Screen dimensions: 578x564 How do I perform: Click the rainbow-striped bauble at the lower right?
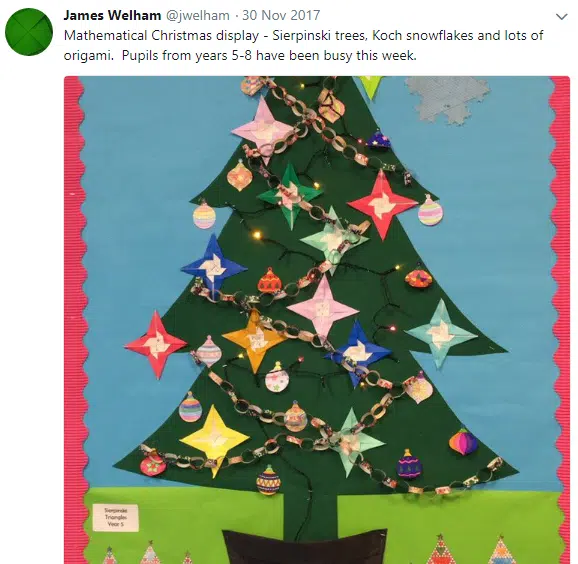click(463, 442)
